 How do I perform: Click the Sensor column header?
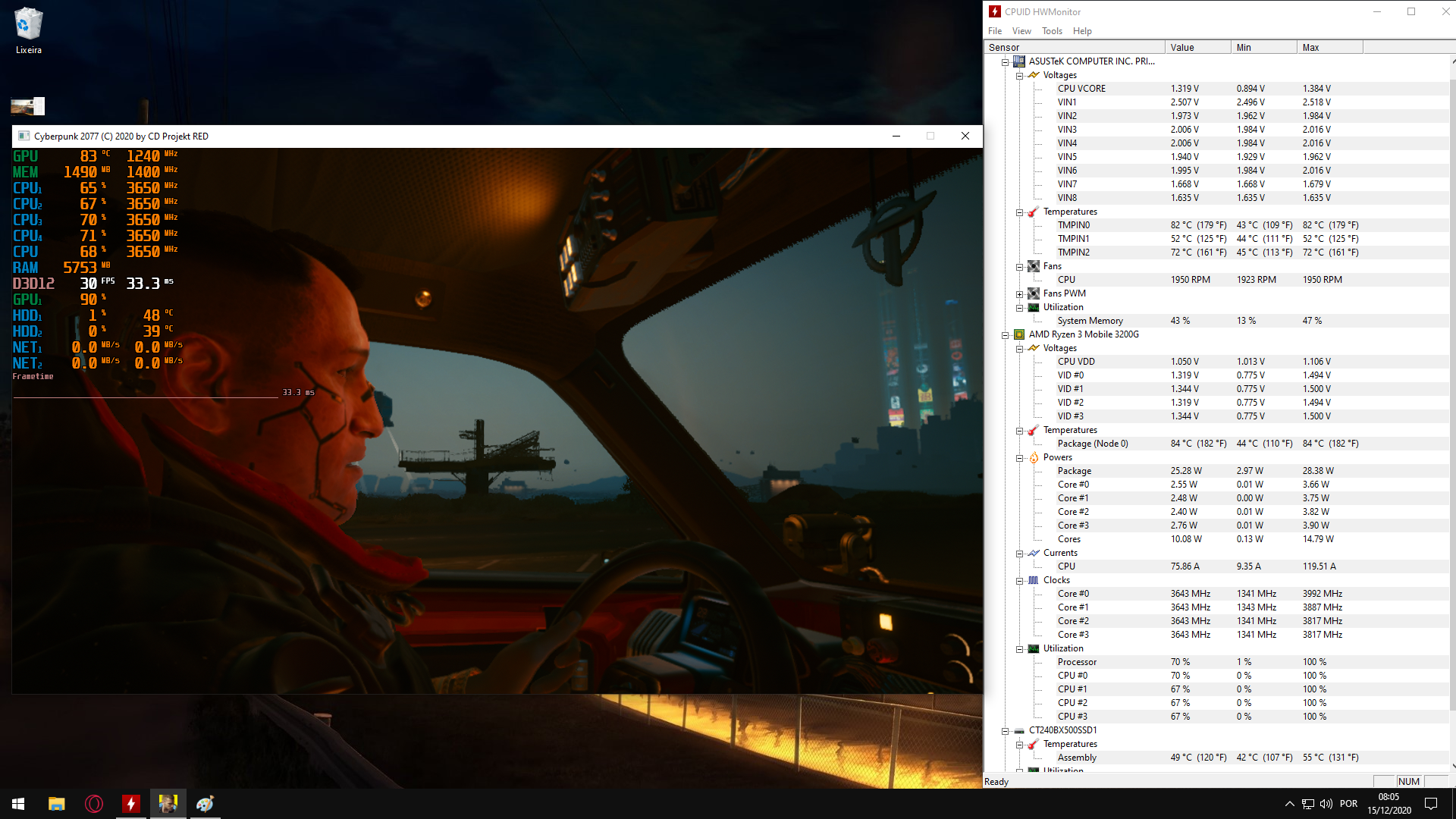pyautogui.click(x=1074, y=47)
